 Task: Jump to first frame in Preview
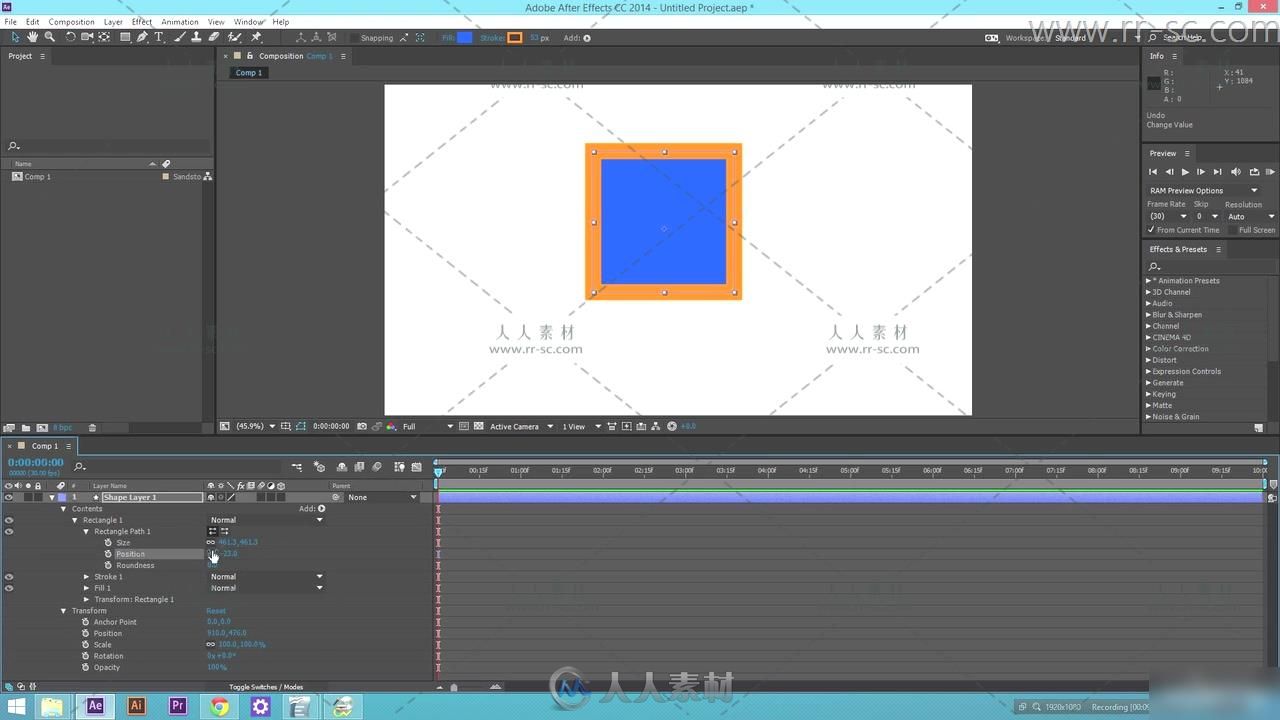[1152, 172]
